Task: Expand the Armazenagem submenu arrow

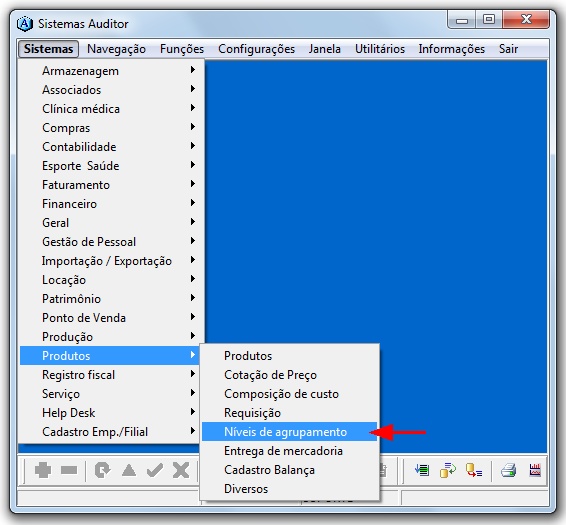Action: coord(193,70)
